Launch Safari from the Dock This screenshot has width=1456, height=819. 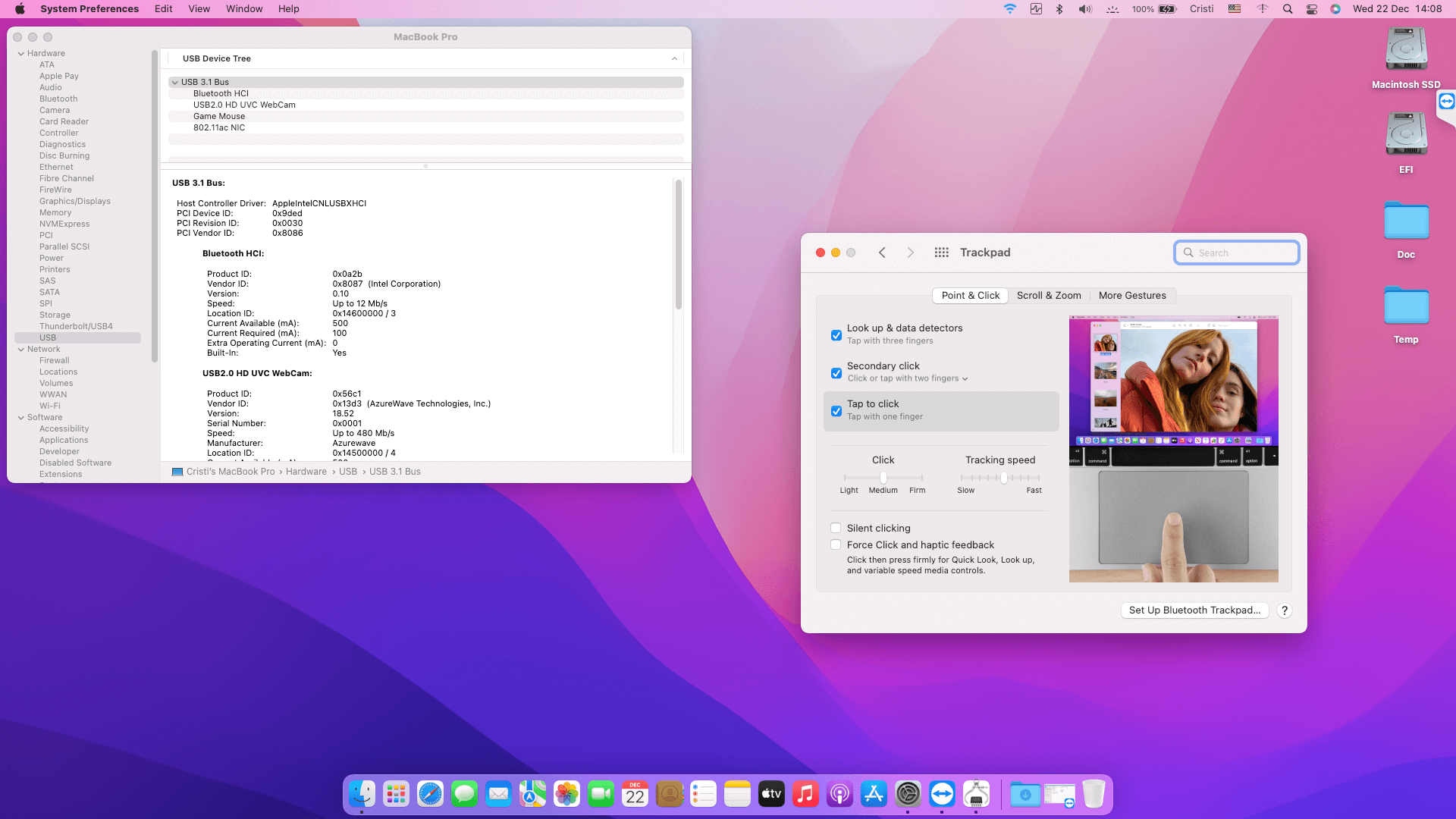pos(430,794)
